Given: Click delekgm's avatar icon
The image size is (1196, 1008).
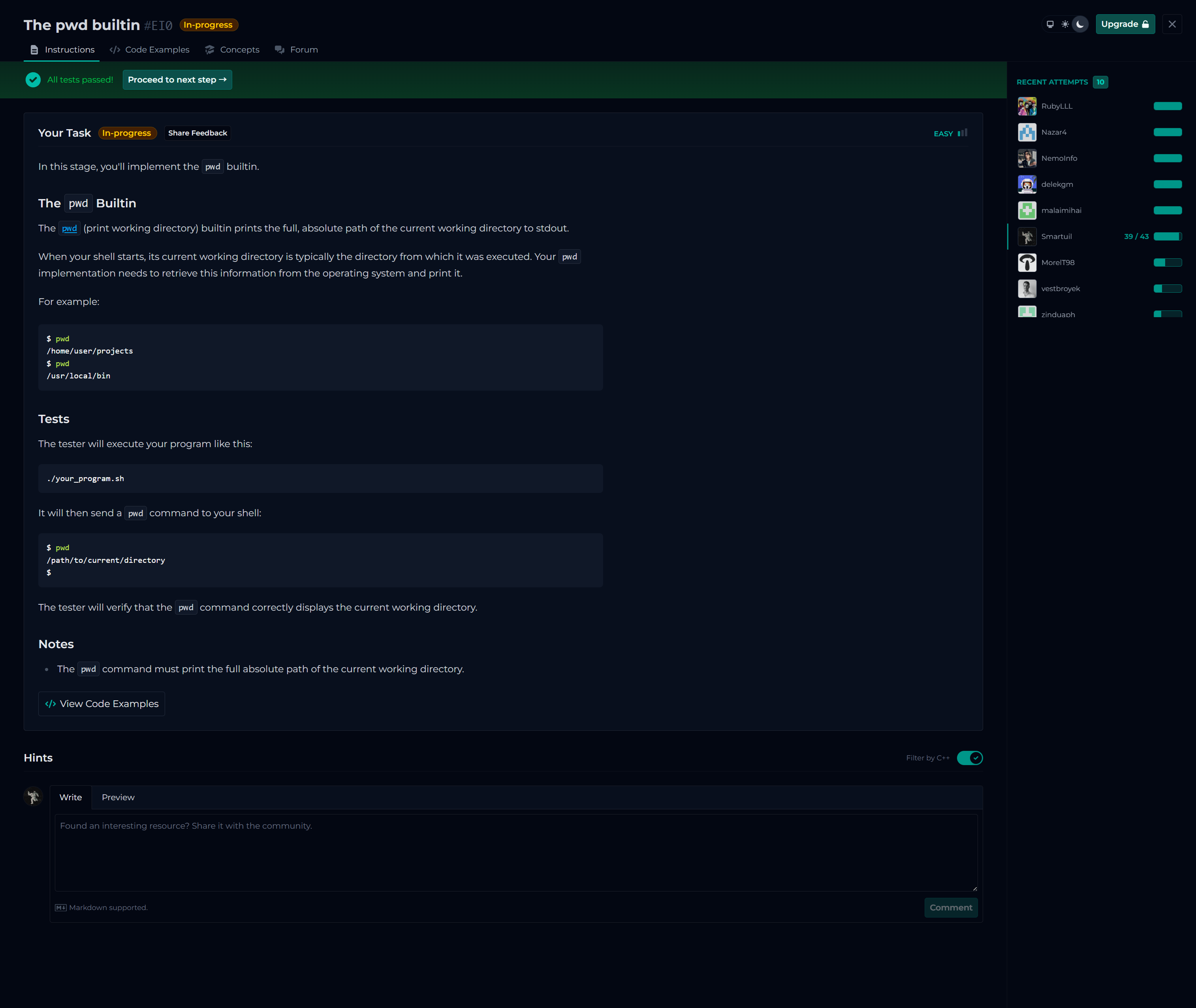Looking at the screenshot, I should (x=1027, y=184).
